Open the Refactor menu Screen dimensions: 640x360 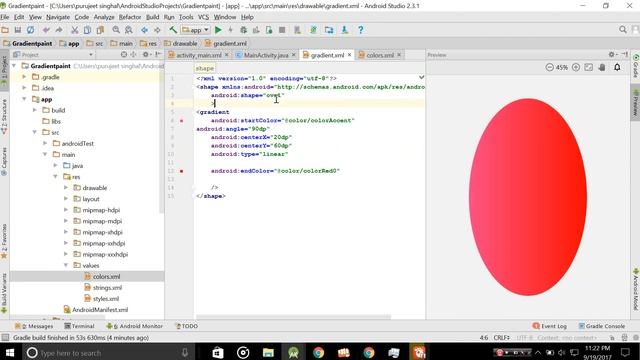(x=130, y=17)
